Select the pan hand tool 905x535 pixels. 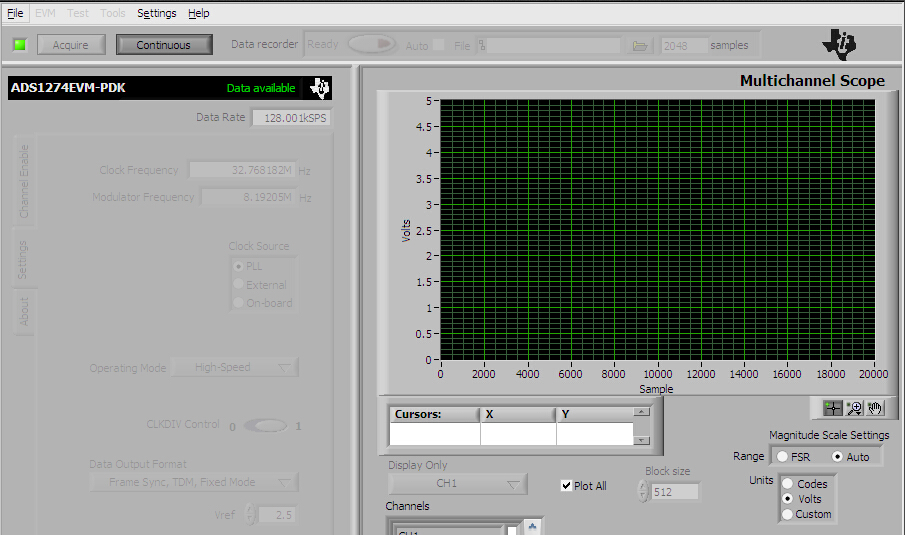tap(875, 408)
